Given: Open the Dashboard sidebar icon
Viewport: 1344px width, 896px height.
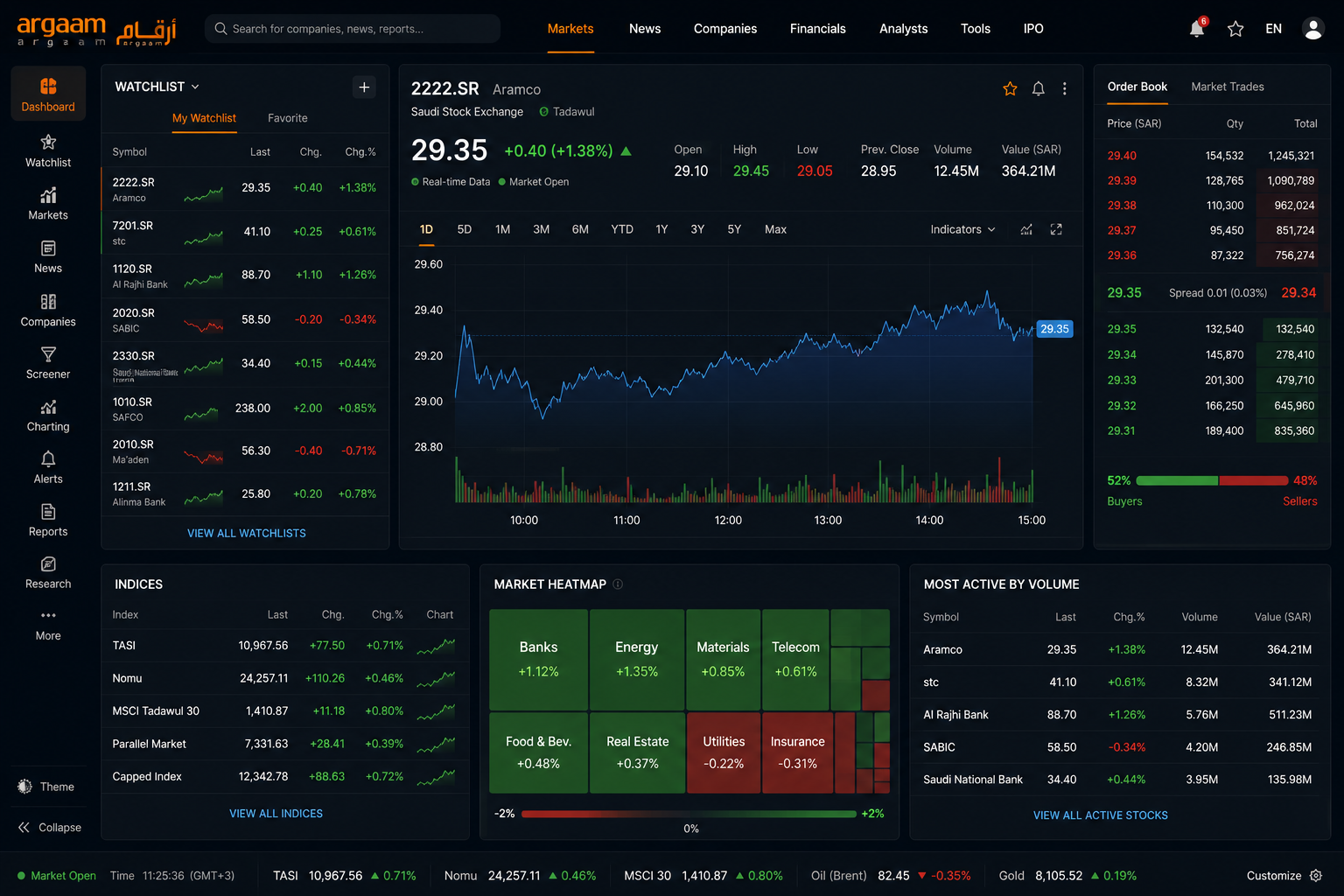Looking at the screenshot, I should click(x=48, y=86).
